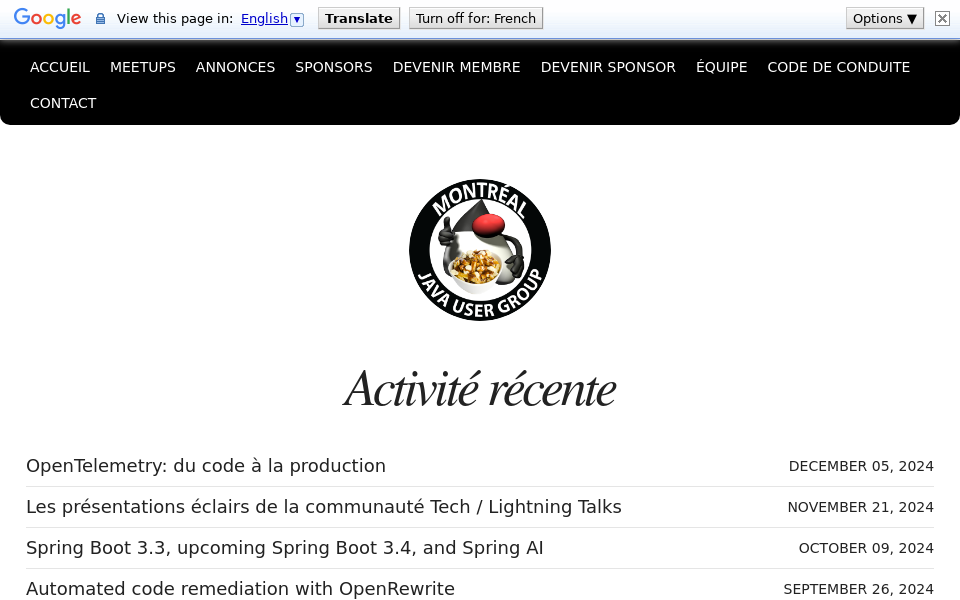Click the Google logo in the translate bar
Viewport: 960px width, 600px height.
(x=47, y=18)
